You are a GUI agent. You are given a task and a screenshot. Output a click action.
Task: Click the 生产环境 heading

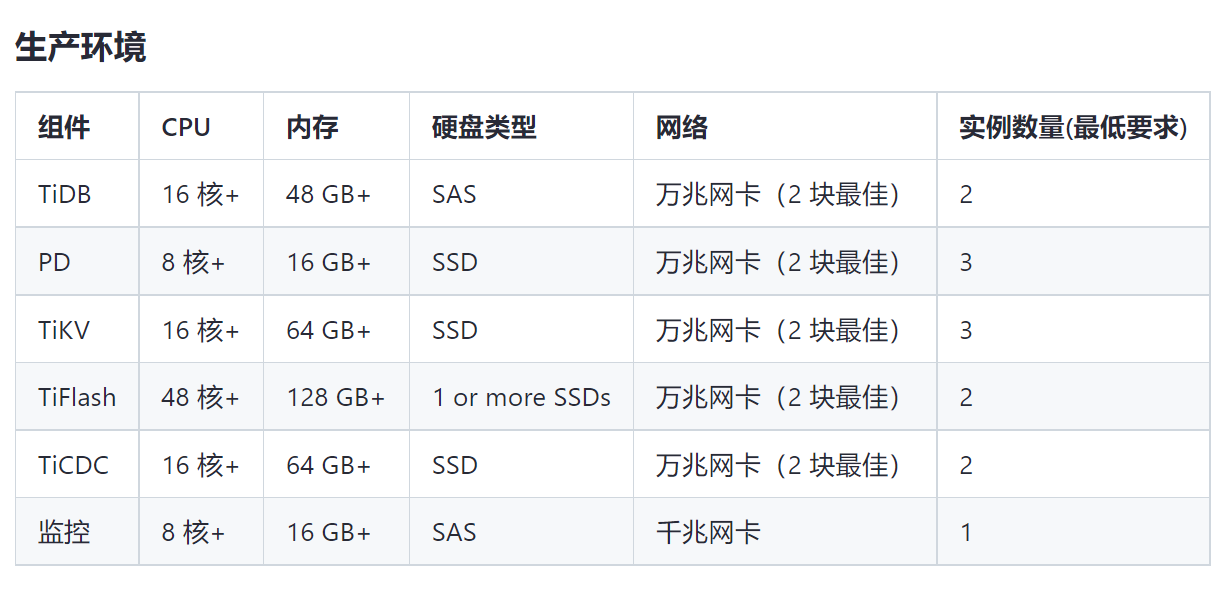[x=81, y=47]
